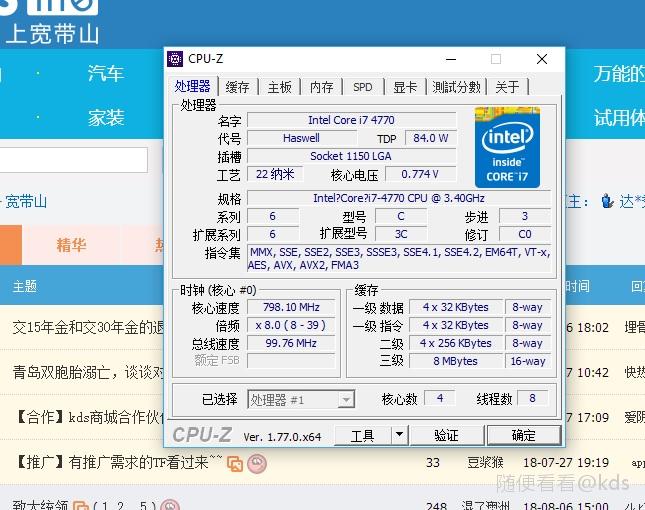The image size is (645, 510).
Task: Click the pink round badge icon beside 推广 thread
Action: [x=257, y=464]
